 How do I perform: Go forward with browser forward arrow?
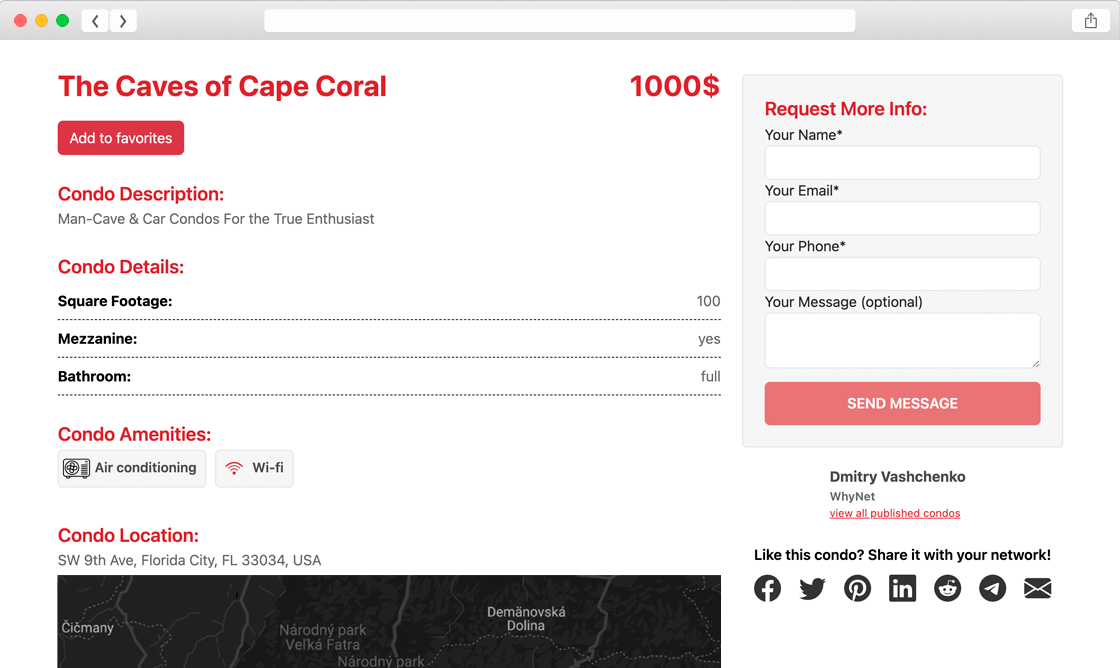pos(123,21)
